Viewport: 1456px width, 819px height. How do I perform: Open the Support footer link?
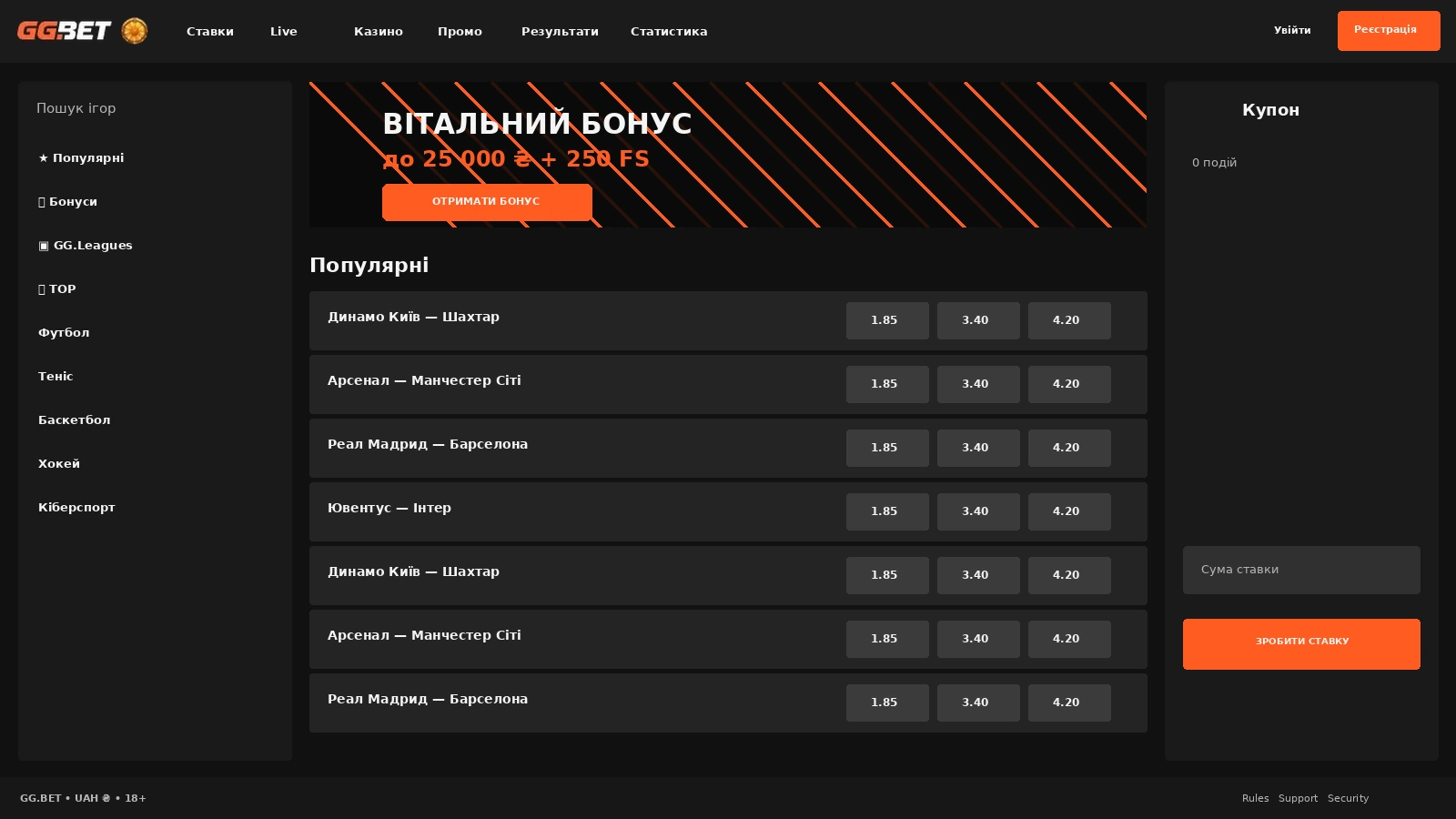1298,798
